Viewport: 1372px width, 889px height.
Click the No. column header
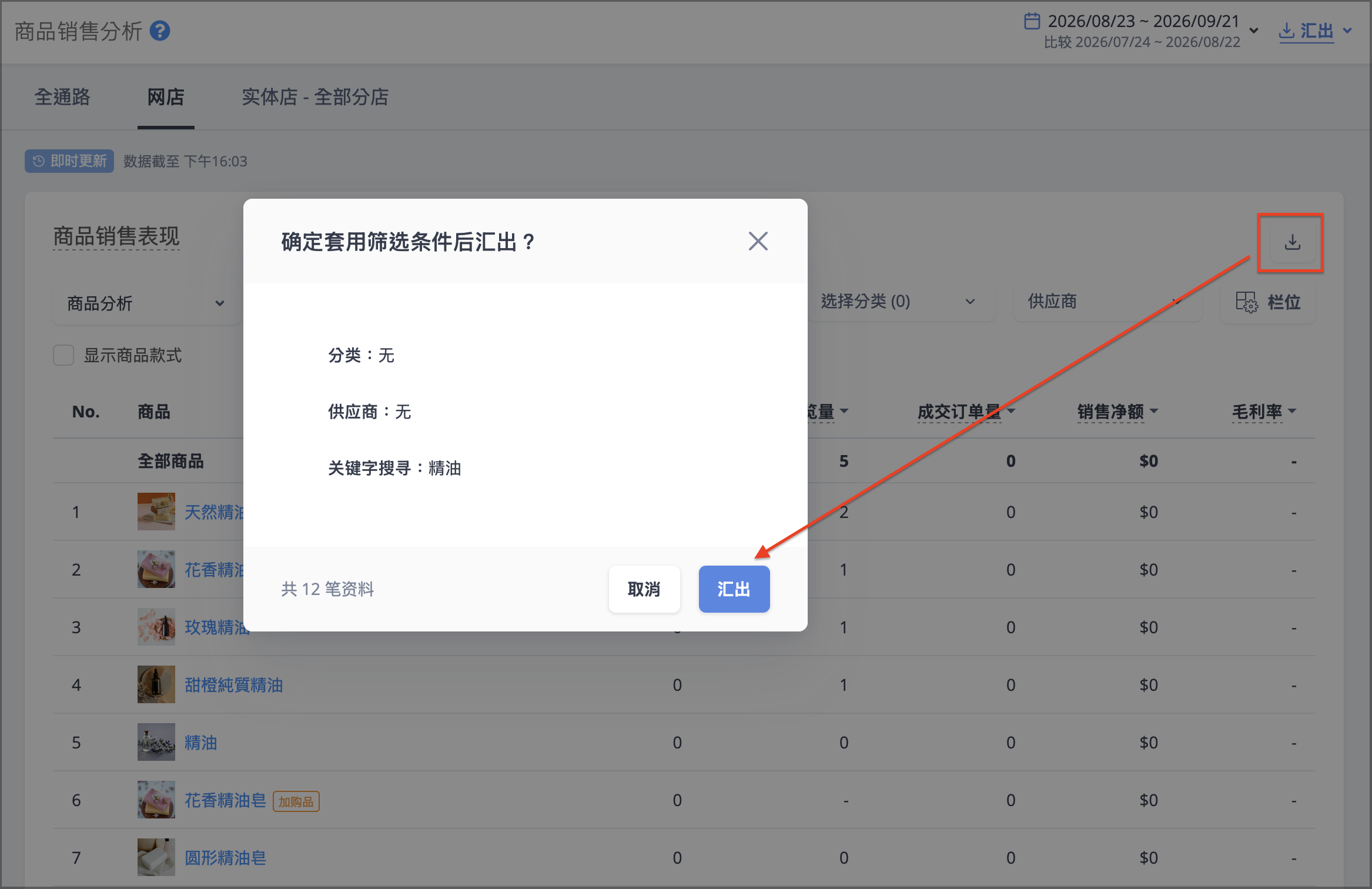click(86, 412)
